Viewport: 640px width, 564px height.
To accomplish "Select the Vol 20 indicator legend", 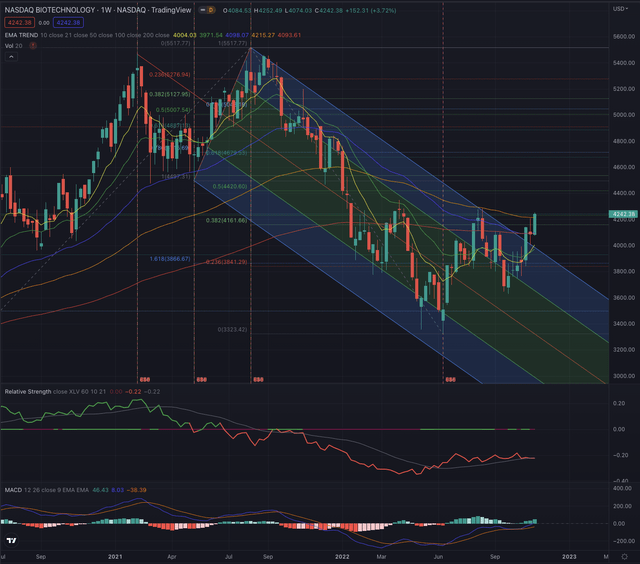I will tap(13, 46).
